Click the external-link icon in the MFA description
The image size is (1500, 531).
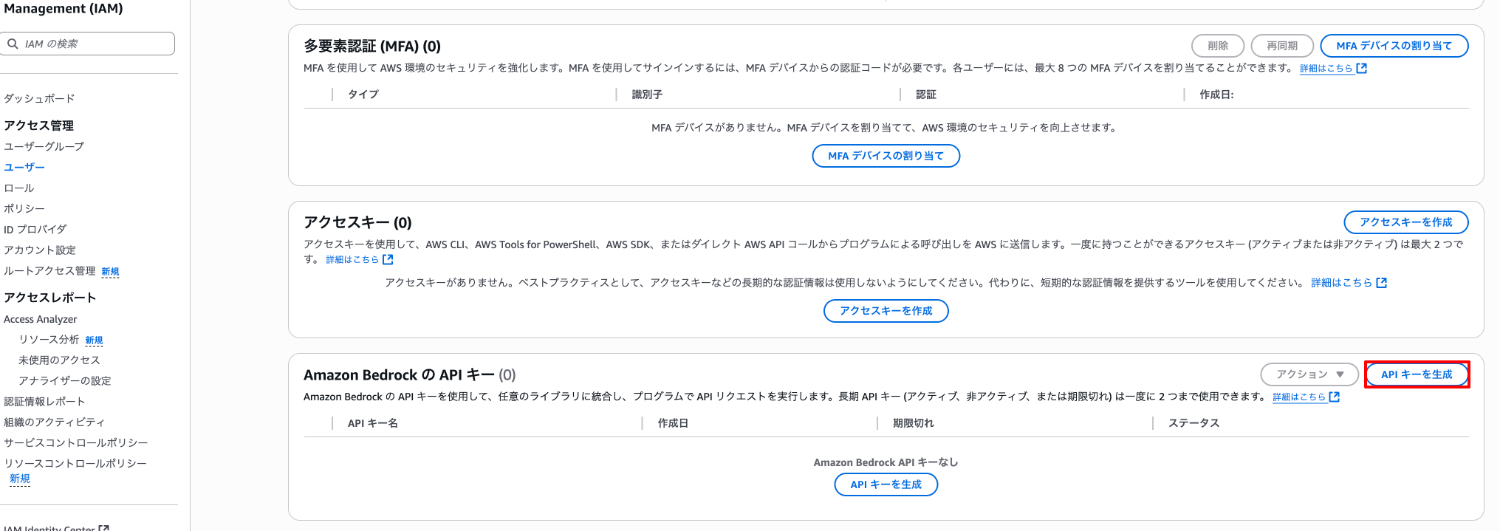tap(1362, 69)
